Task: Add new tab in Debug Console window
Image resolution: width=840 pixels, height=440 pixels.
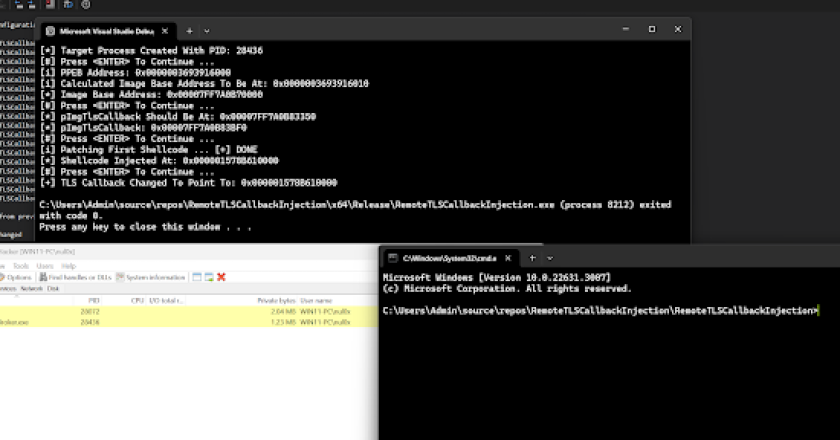Action: [x=188, y=31]
